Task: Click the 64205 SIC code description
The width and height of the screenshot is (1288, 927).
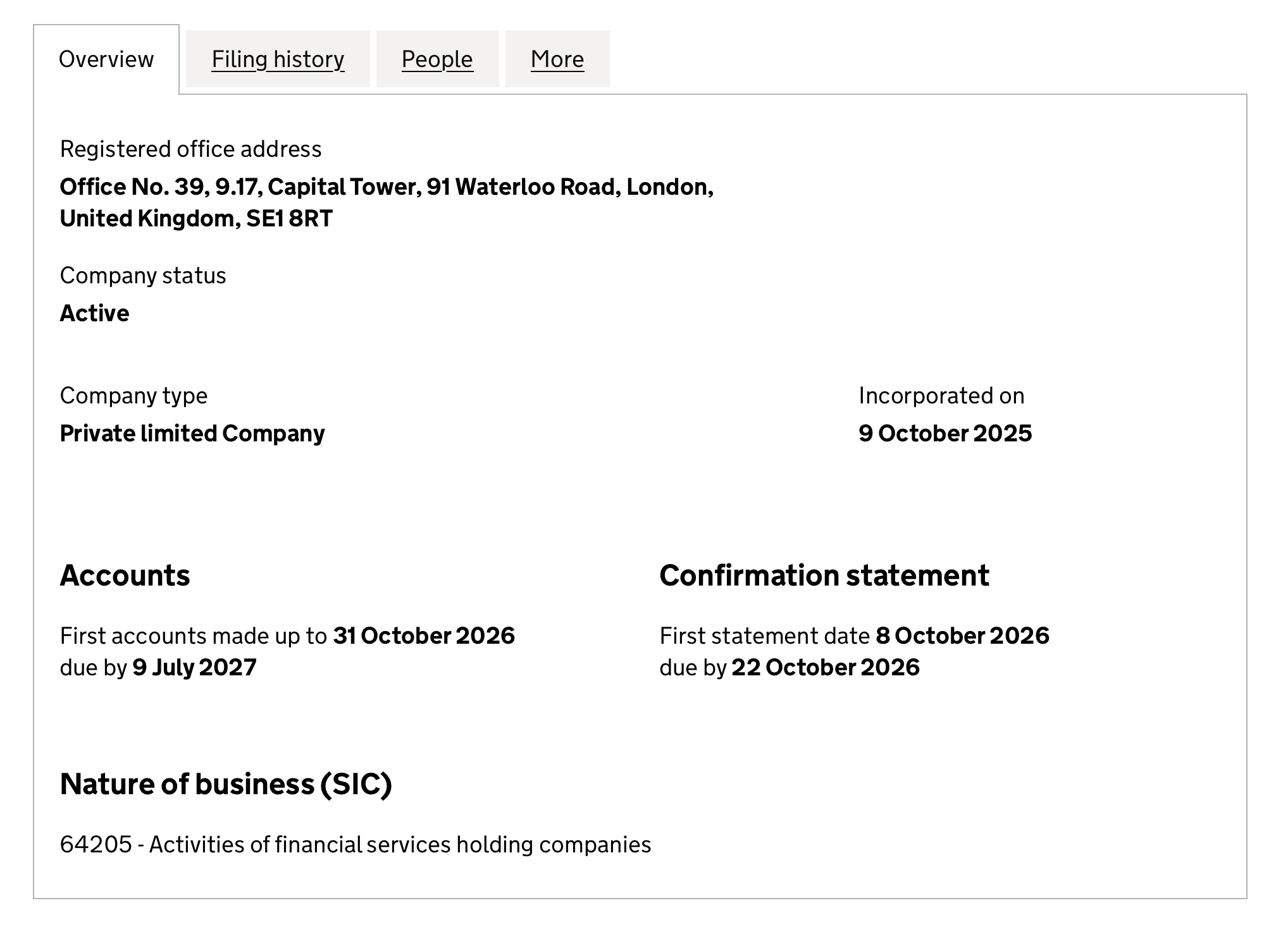Action: [356, 845]
